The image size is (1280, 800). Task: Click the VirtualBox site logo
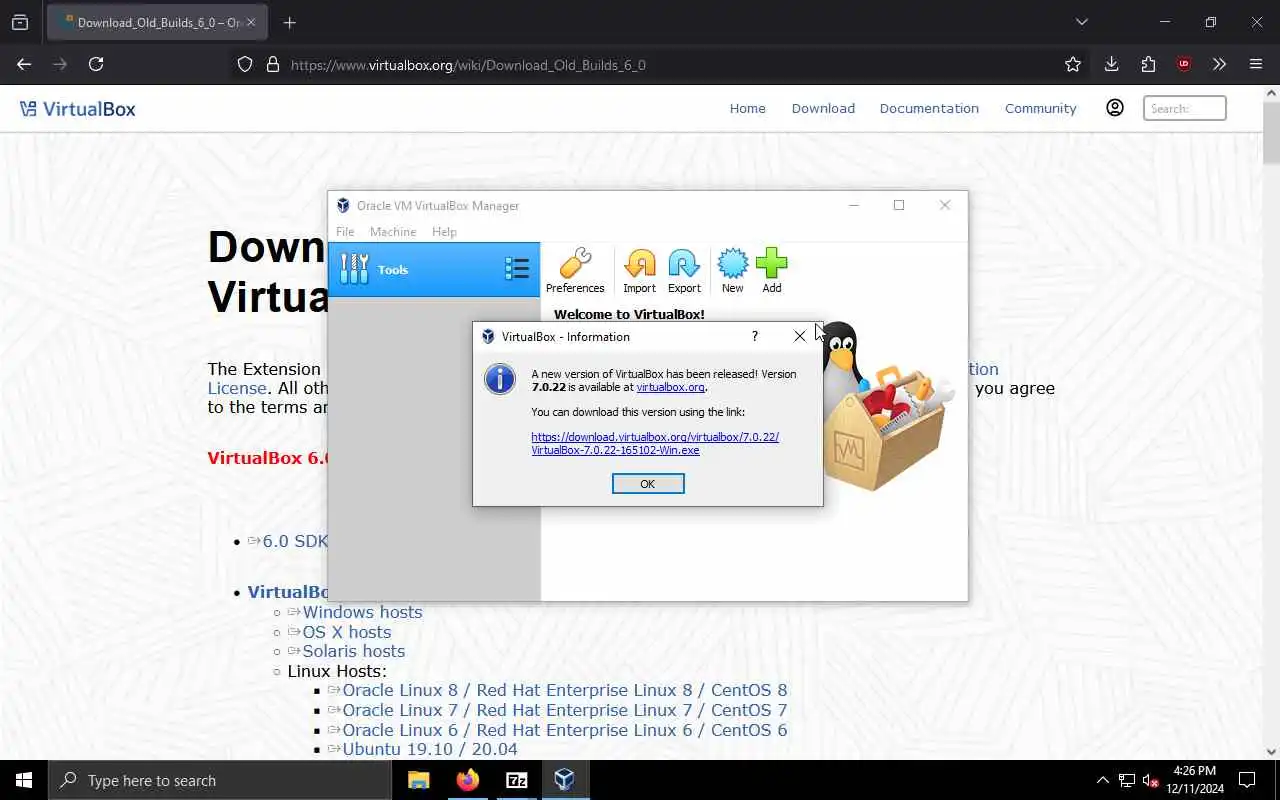(78, 109)
